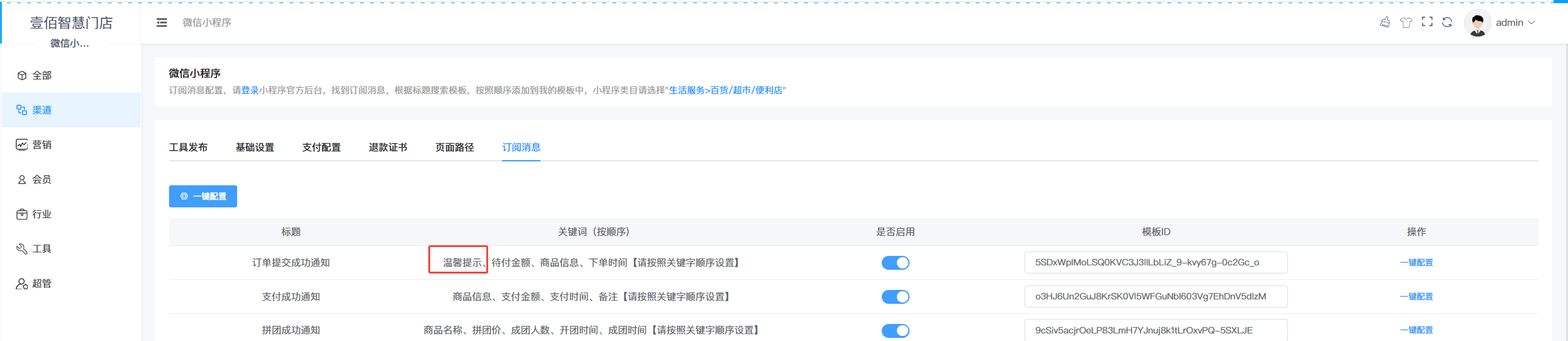The height and width of the screenshot is (341, 1568).
Task: Switch to the 支付配置 tab
Action: [321, 147]
